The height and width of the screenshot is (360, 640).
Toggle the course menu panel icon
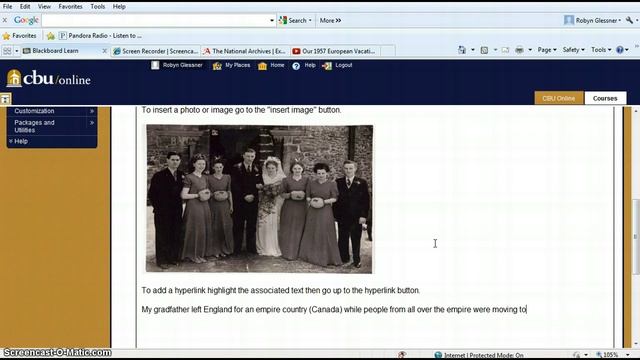click(x=5, y=99)
